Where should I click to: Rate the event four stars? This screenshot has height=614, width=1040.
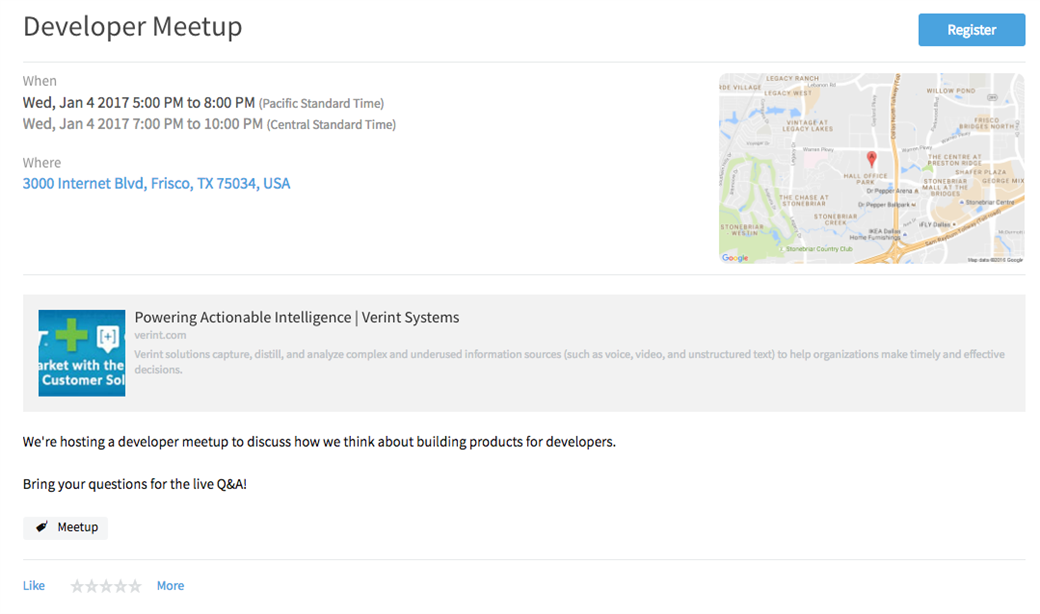121,586
